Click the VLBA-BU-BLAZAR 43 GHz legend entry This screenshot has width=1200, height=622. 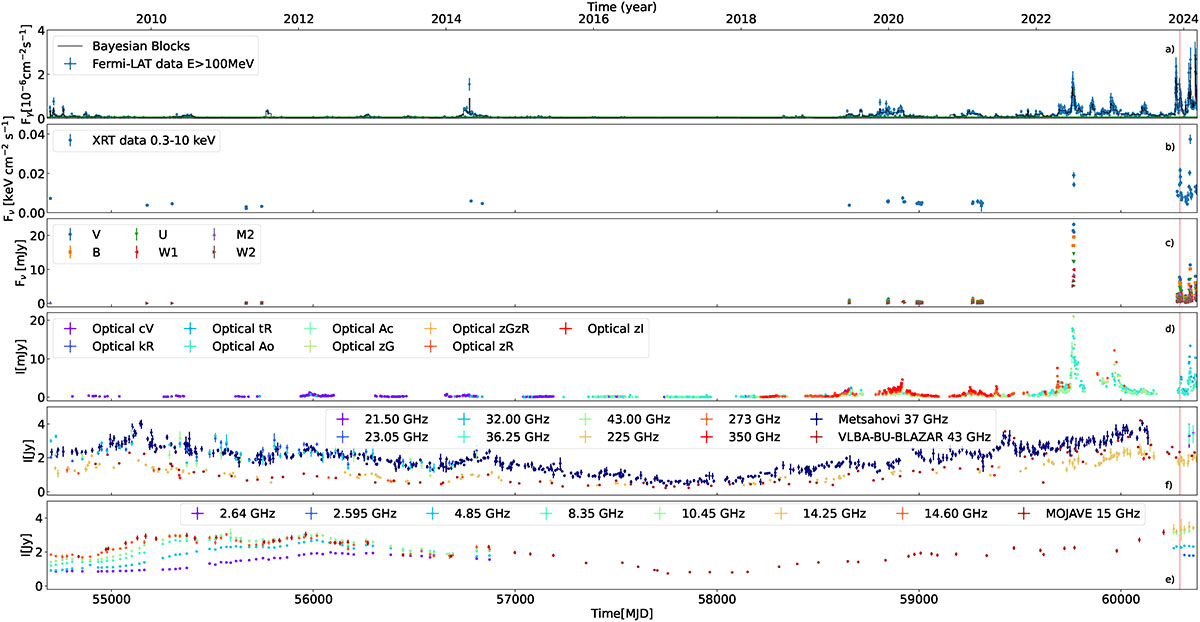click(906, 437)
